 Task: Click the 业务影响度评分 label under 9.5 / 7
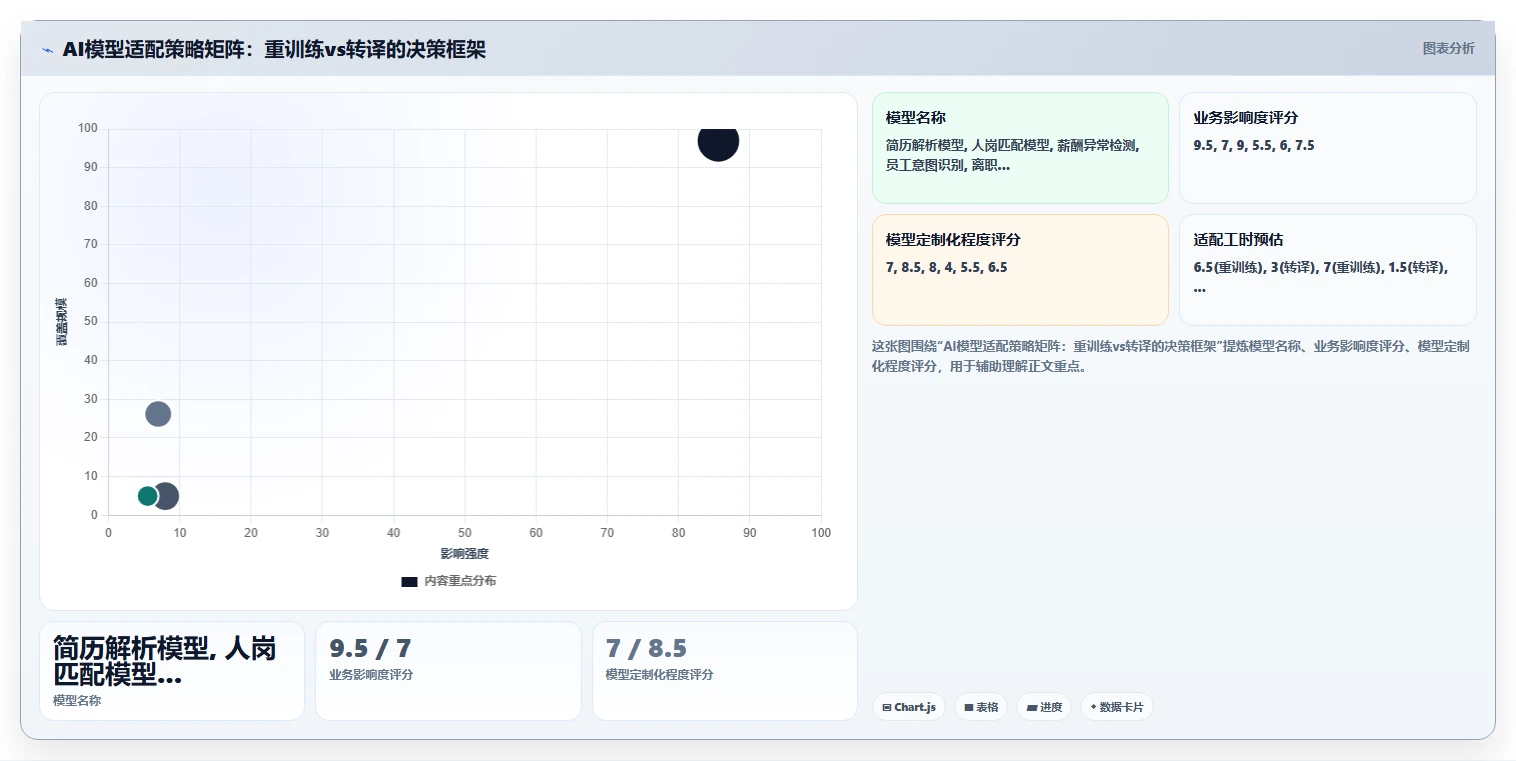point(371,675)
